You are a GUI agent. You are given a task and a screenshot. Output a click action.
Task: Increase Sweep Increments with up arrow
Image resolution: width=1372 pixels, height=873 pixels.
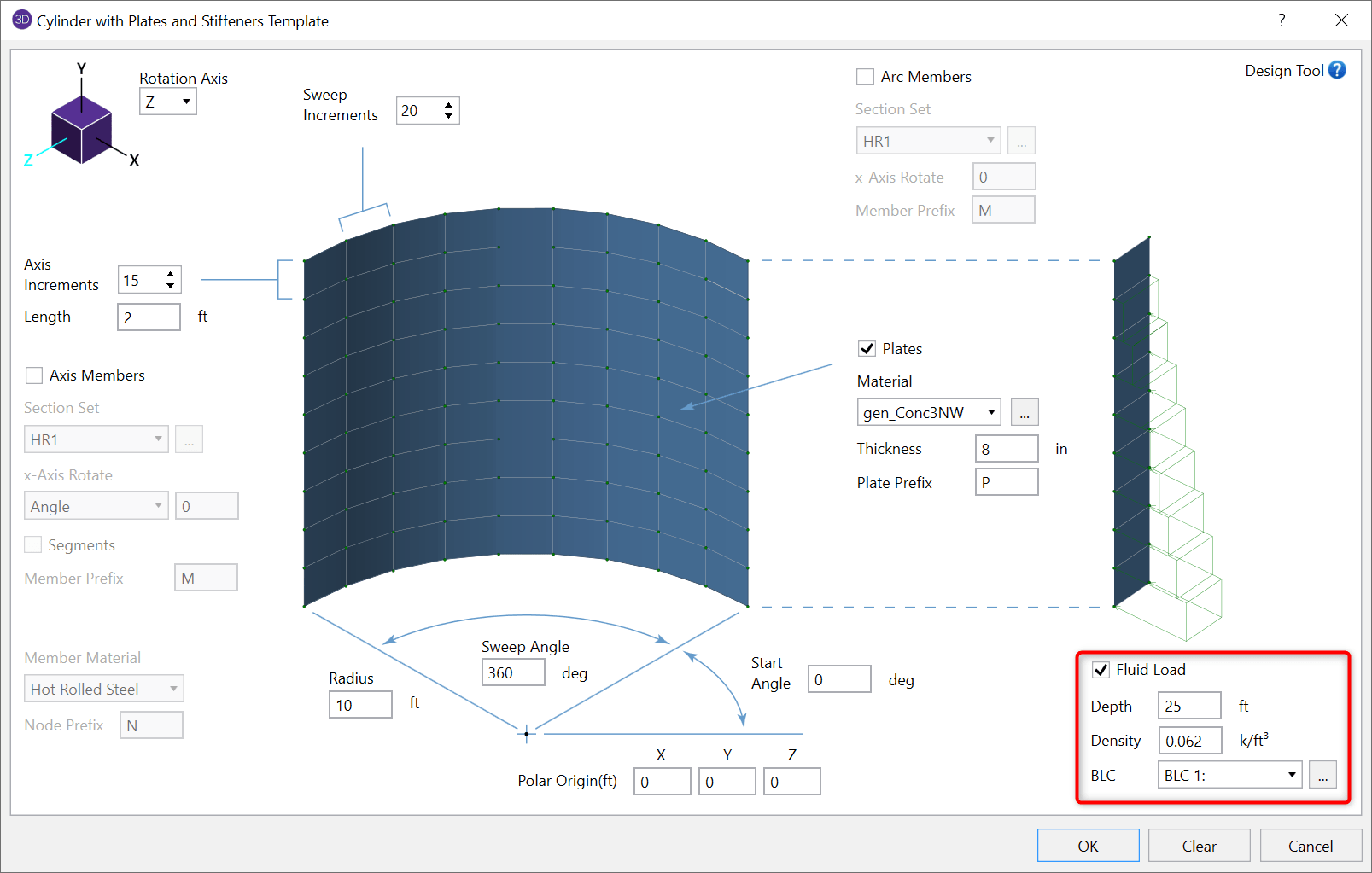[x=449, y=106]
